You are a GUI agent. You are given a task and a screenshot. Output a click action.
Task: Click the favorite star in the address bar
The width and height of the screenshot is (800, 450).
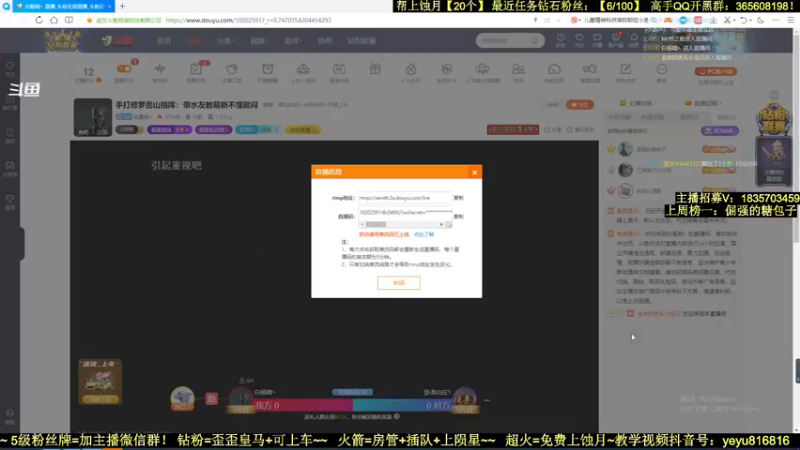click(89, 20)
